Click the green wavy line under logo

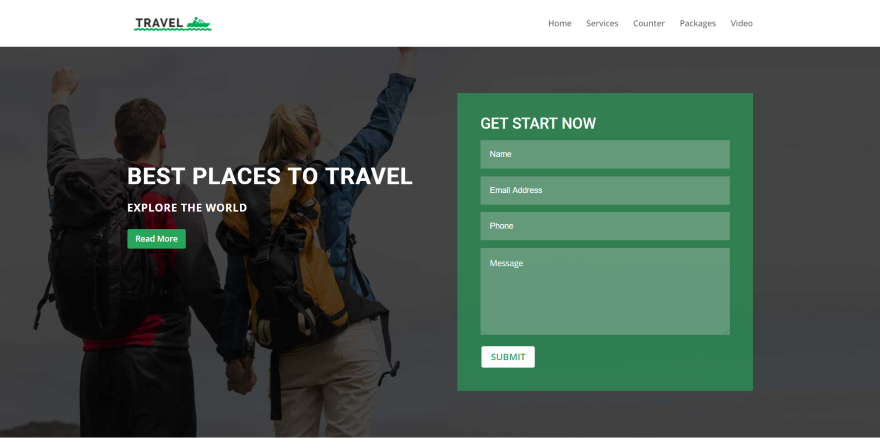click(x=173, y=30)
